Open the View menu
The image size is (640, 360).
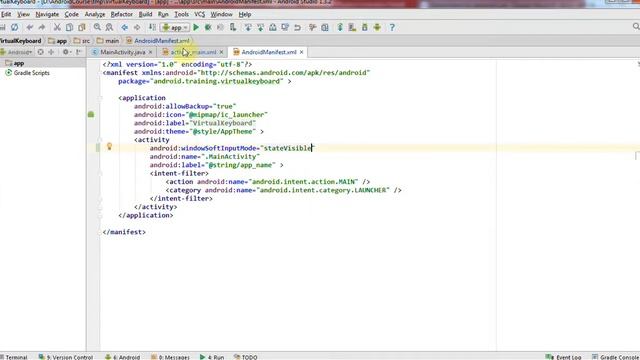(23, 14)
